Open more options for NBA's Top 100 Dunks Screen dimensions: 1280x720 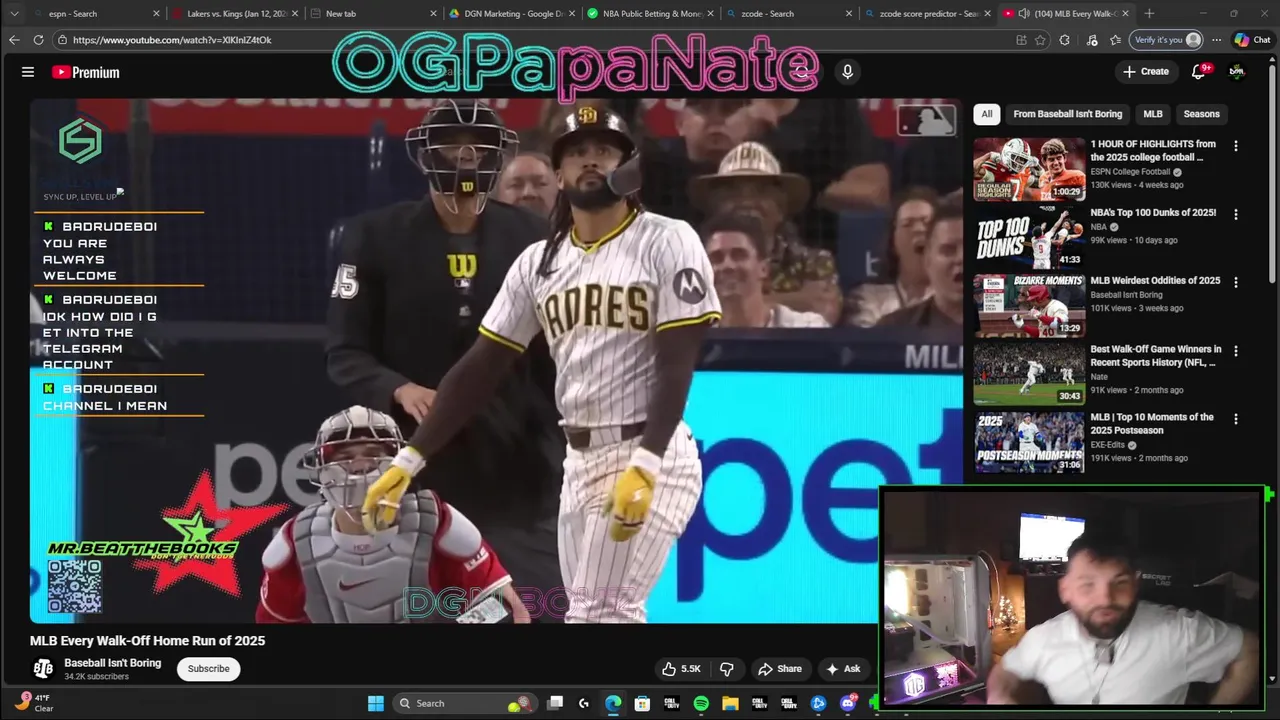pyautogui.click(x=1235, y=214)
